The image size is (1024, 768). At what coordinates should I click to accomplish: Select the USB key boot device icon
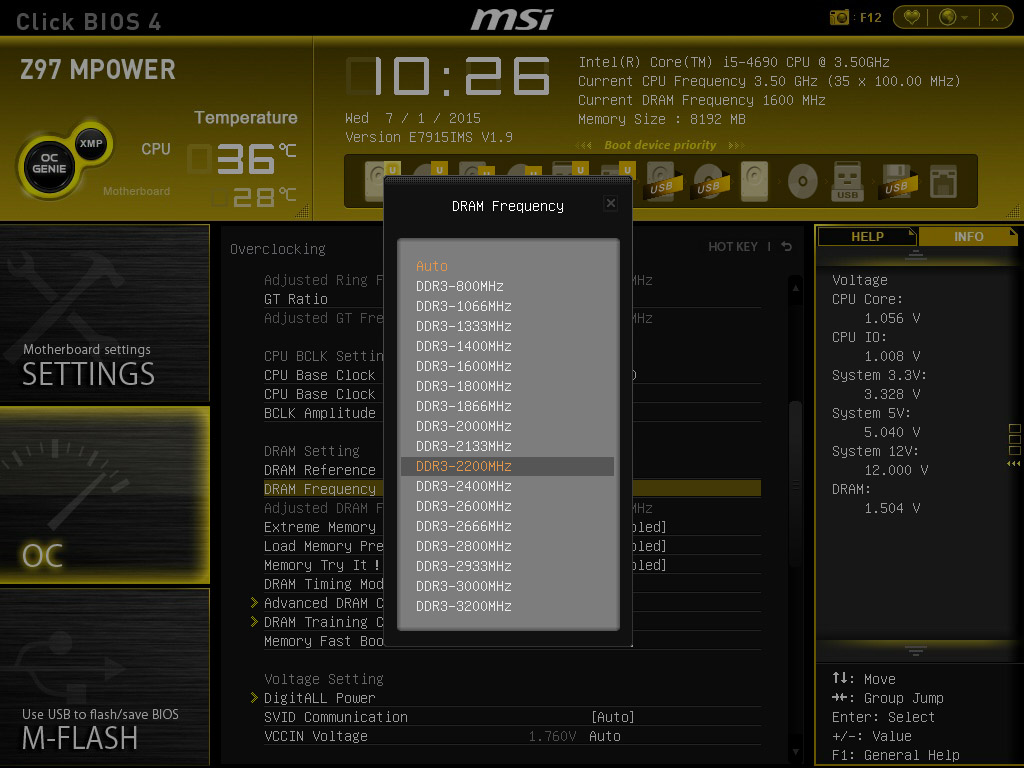click(847, 181)
